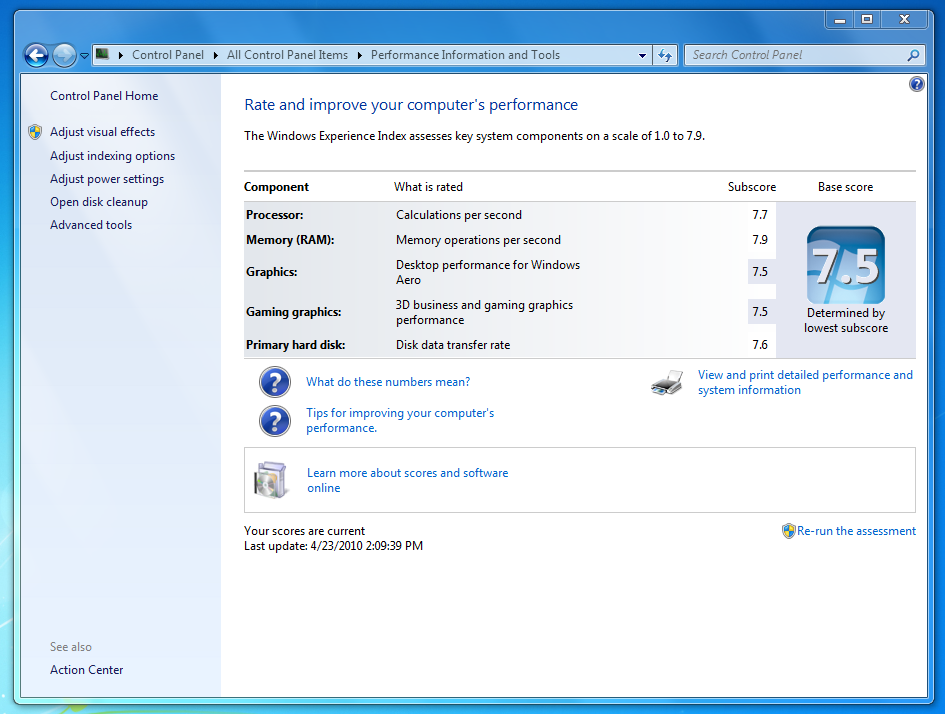
Task: Expand the chevron after Control Panel
Action: 216,55
